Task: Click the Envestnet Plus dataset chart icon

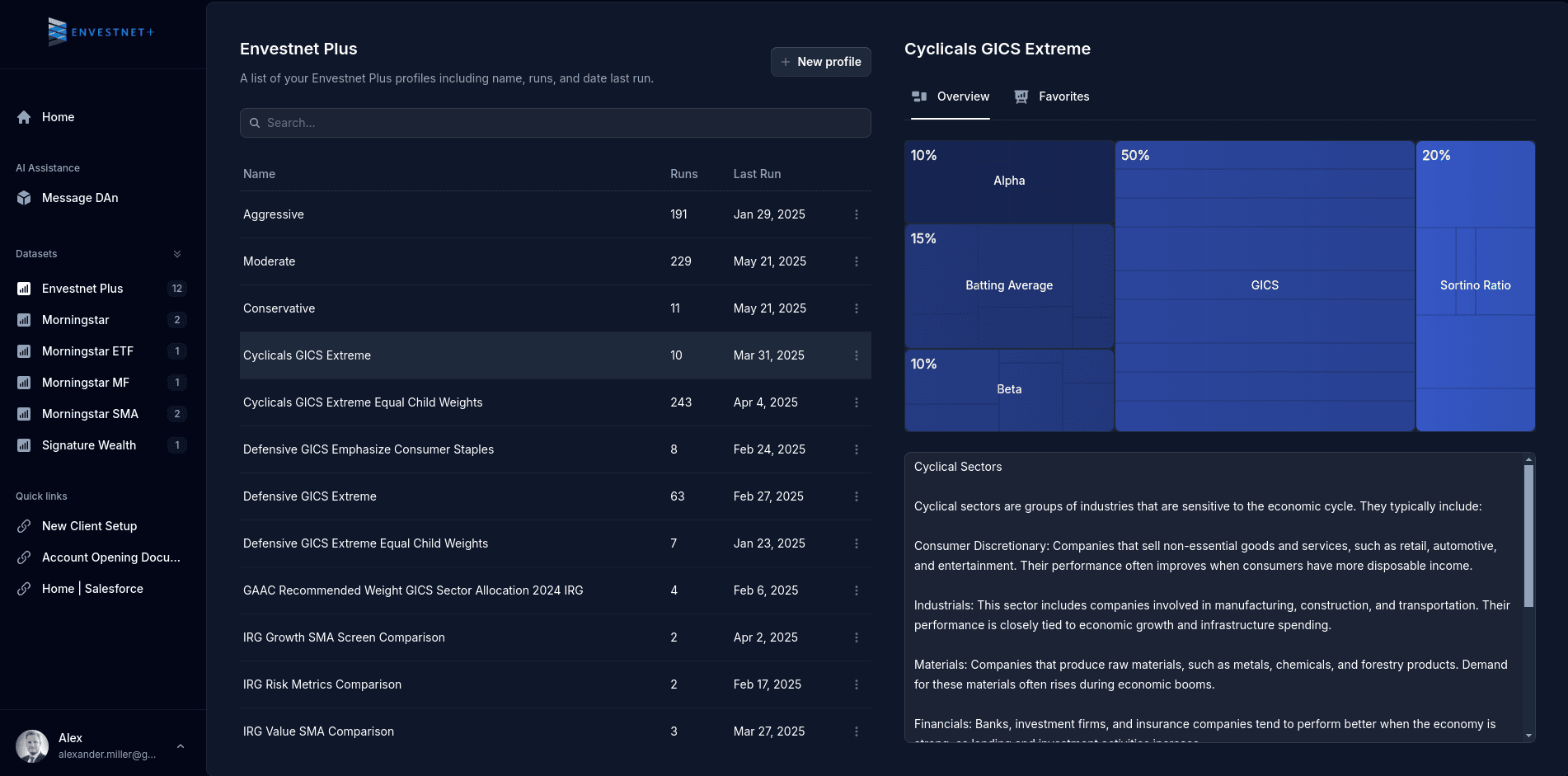Action: [x=23, y=289]
